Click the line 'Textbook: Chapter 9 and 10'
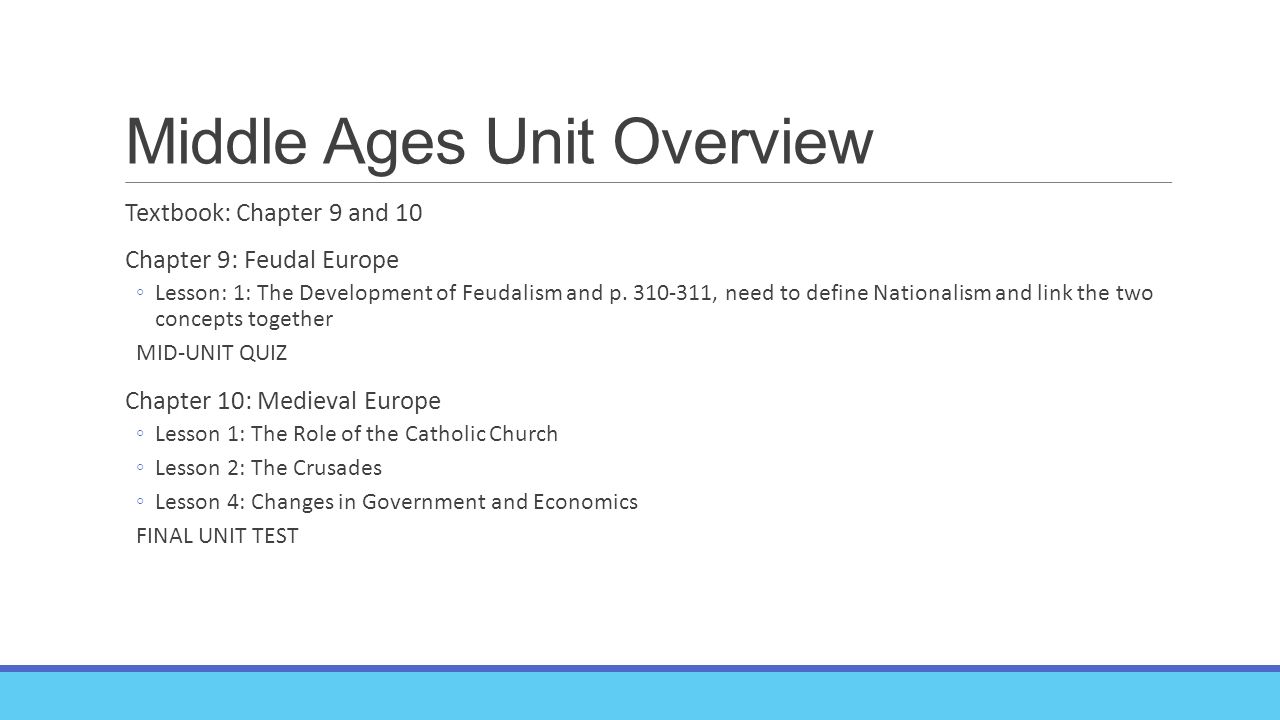1280x720 pixels. point(274,213)
